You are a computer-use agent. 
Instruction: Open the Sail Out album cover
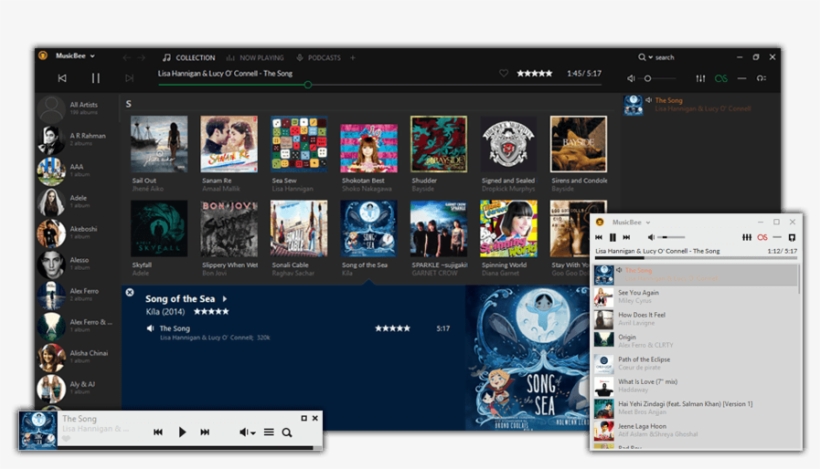(159, 144)
